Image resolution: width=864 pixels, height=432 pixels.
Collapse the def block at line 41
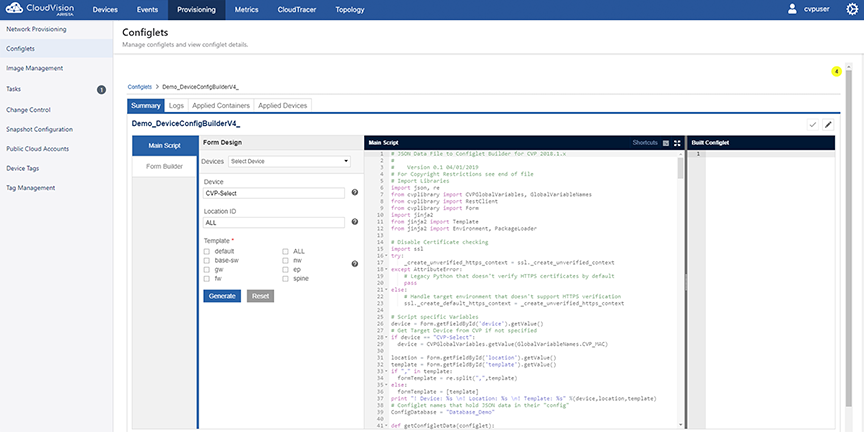pyautogui.click(x=386, y=425)
